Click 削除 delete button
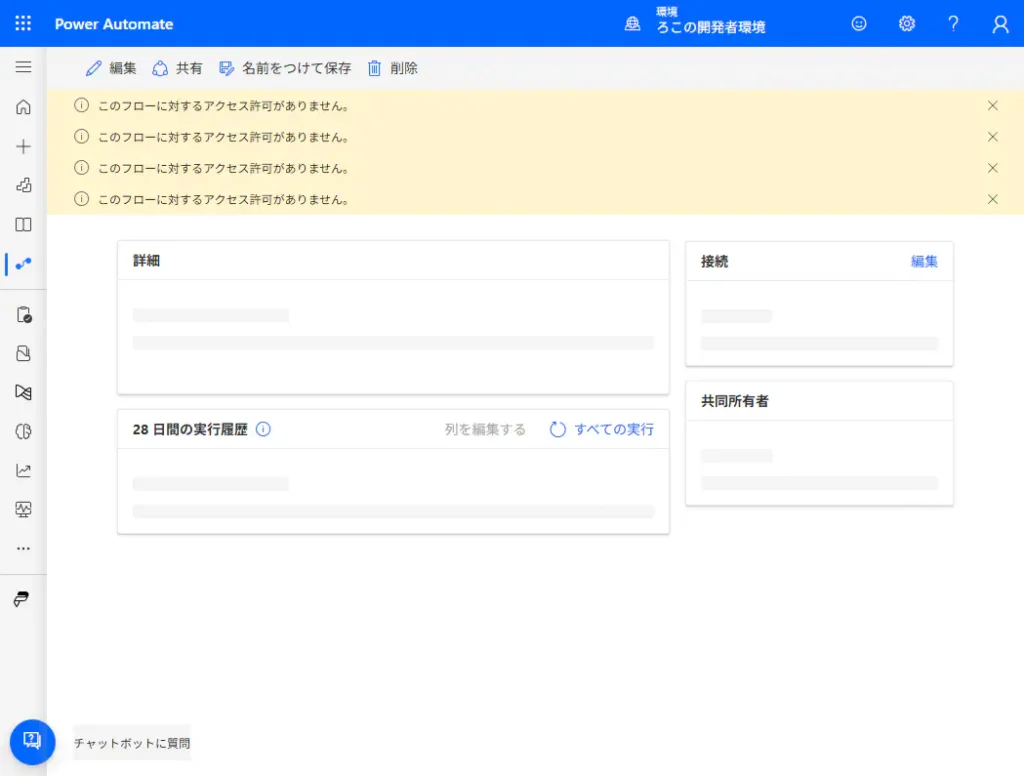1024x776 pixels. (x=392, y=68)
